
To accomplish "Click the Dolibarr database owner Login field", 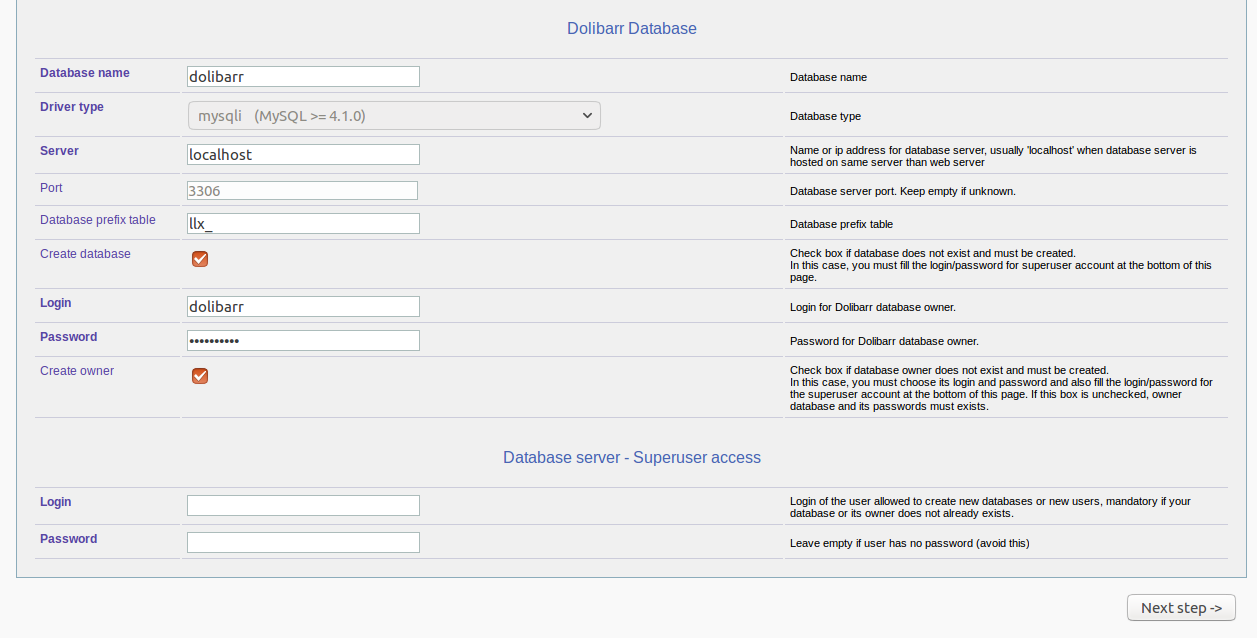I will 303,307.
